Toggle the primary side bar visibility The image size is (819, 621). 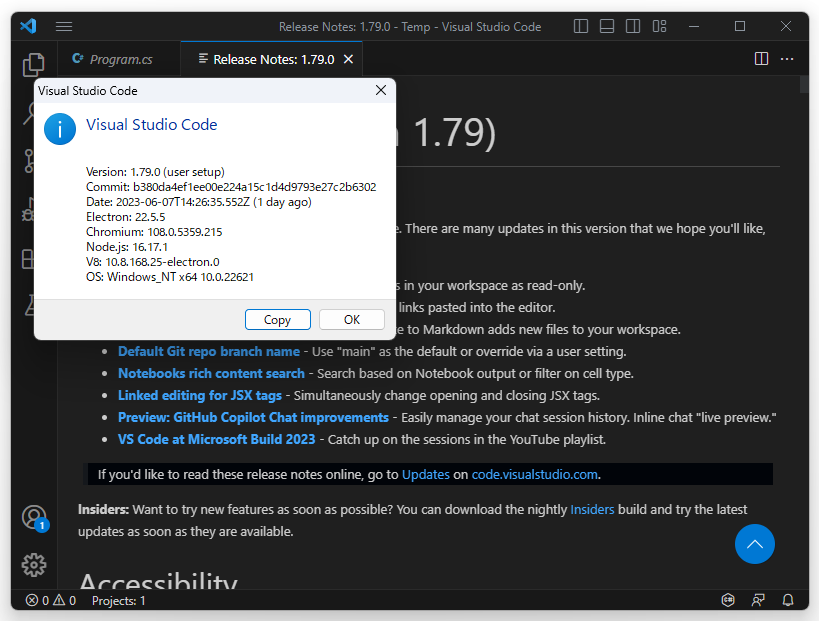[580, 26]
